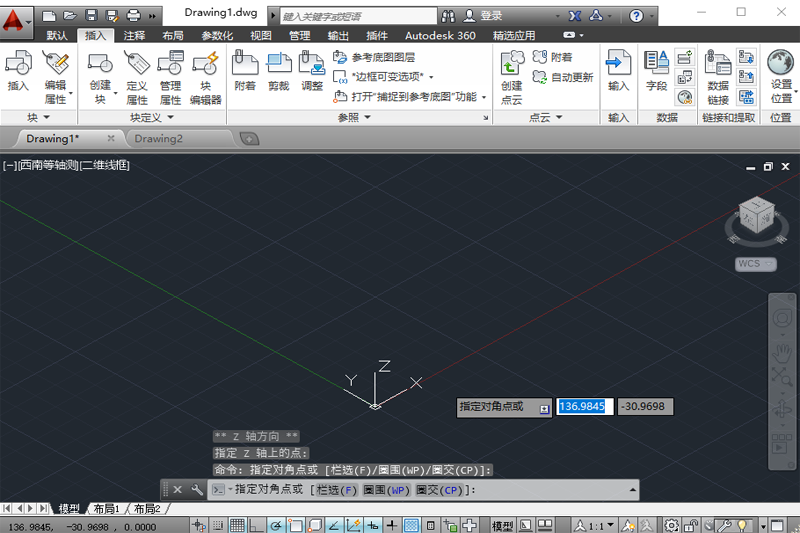Screen dimensions: 800x533
Task: Open the Help question mark icon
Action: (x=636, y=16)
